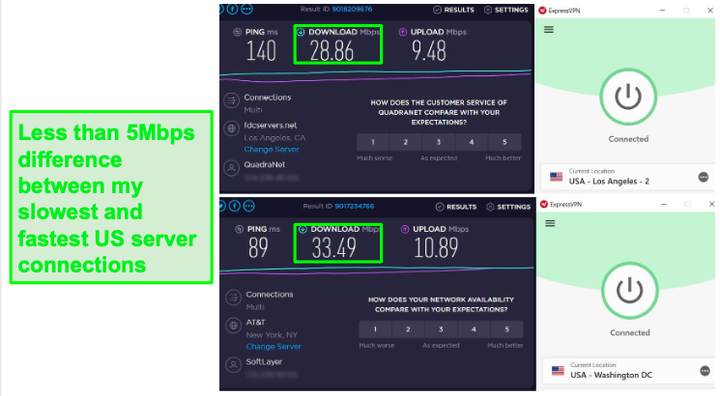The height and width of the screenshot is (396, 720).
Task: Minimize the bottom ExpressVPN window
Action: point(664,204)
